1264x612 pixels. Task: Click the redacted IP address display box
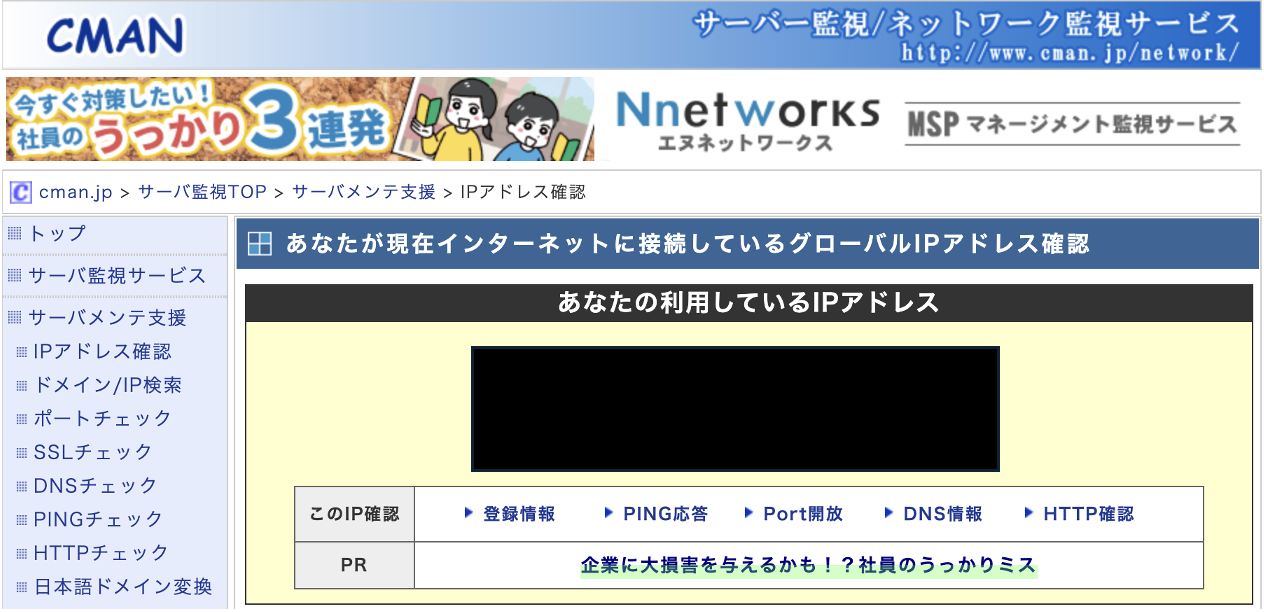[x=735, y=409]
